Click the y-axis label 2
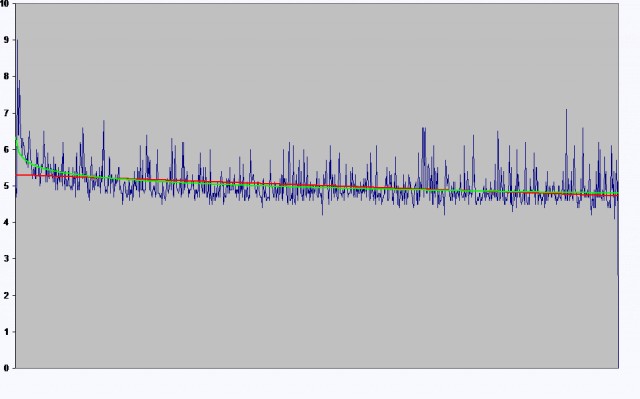Screen dimensions: 640x399 click(x=6, y=295)
